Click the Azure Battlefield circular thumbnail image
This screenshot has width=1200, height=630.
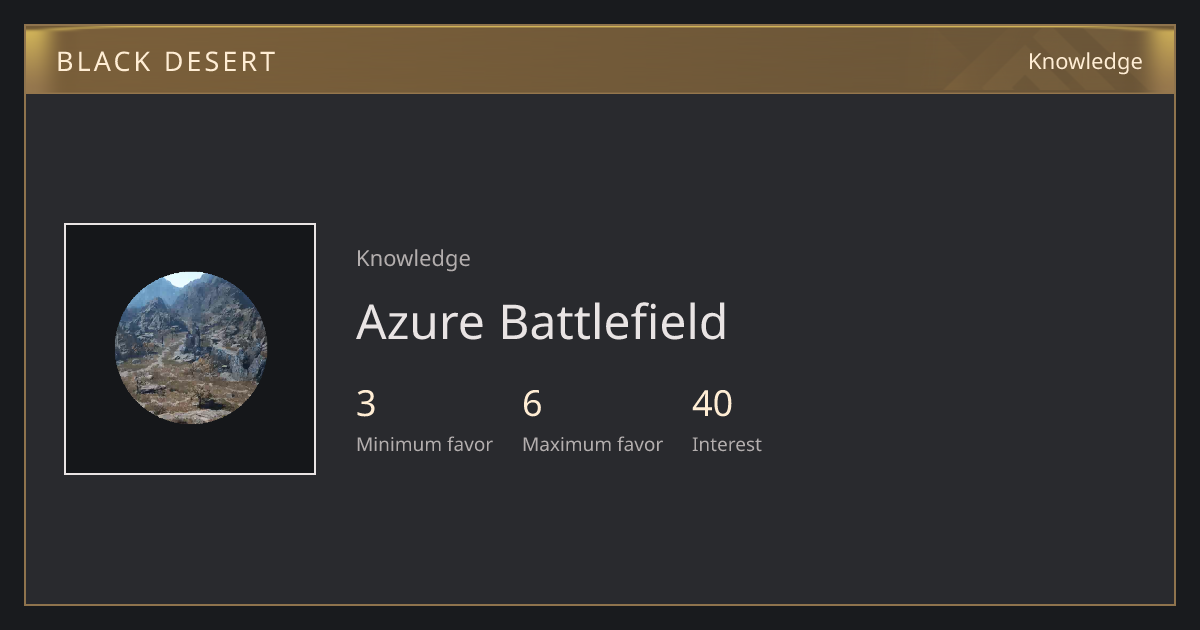click(x=191, y=348)
